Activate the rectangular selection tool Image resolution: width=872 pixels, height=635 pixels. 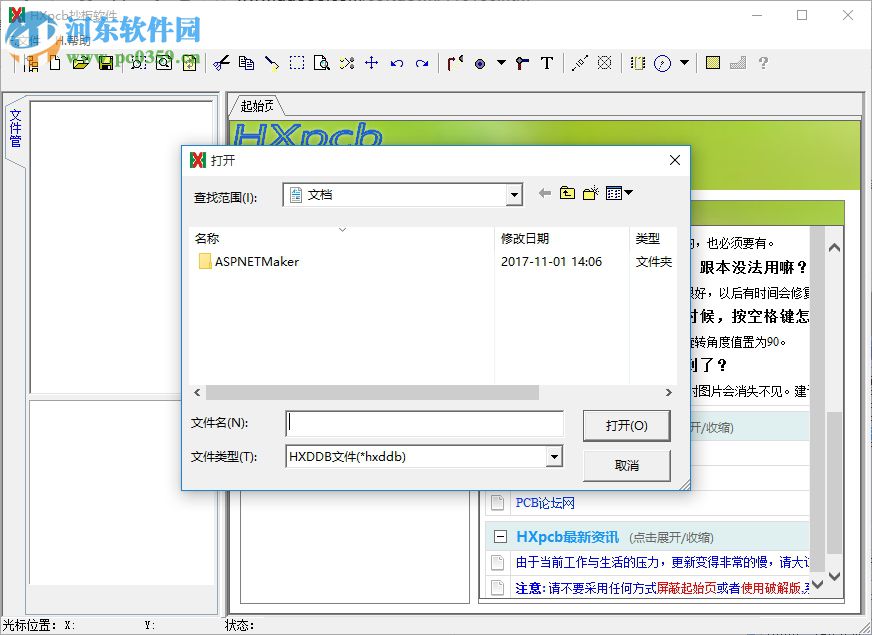(x=296, y=62)
